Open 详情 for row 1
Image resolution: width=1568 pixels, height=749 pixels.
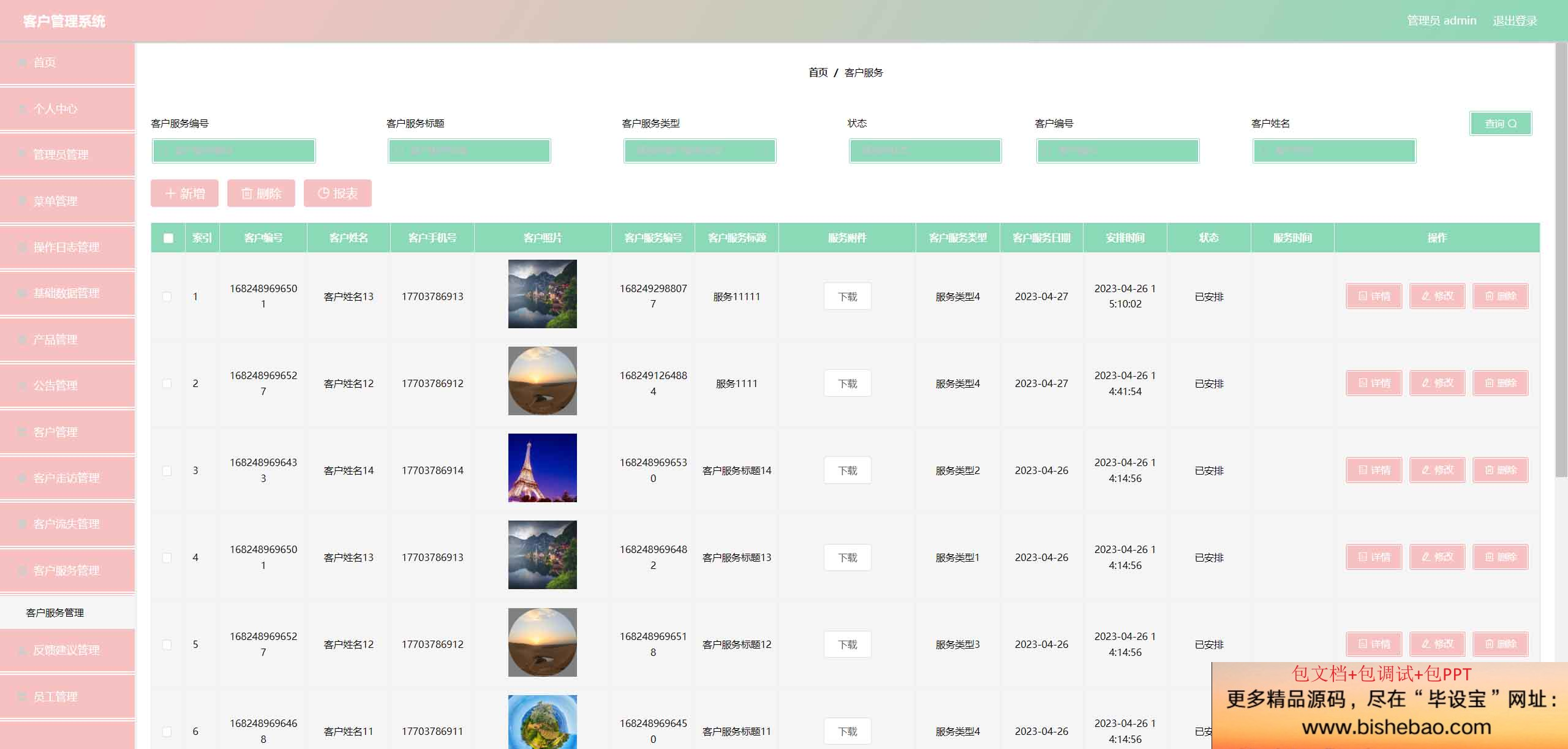pos(1373,296)
